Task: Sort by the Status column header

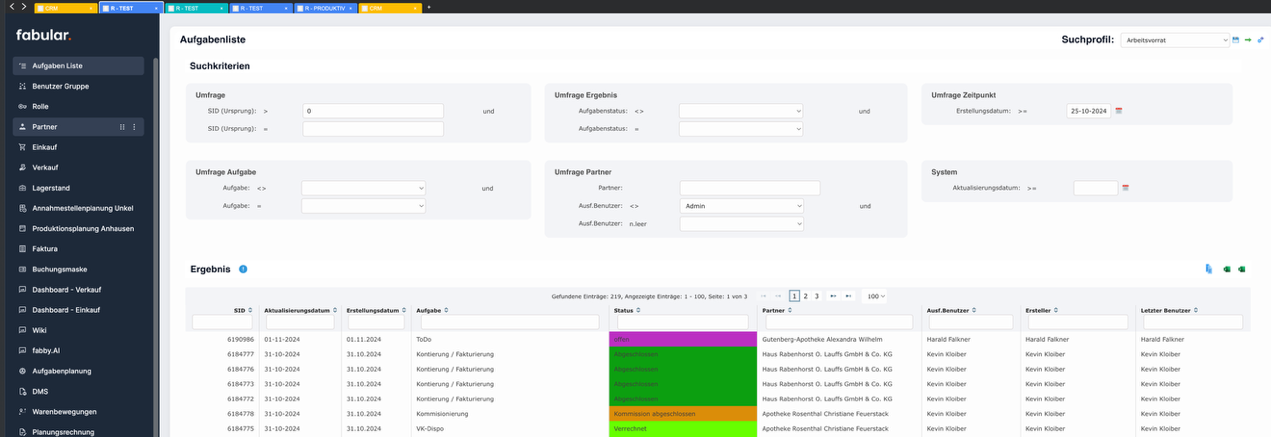Action: tap(627, 310)
